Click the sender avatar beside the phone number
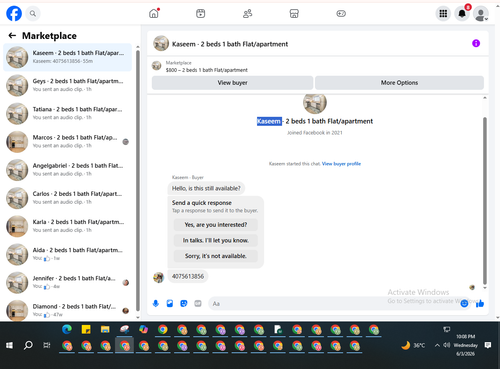The width and height of the screenshot is (500, 369). tap(159, 277)
